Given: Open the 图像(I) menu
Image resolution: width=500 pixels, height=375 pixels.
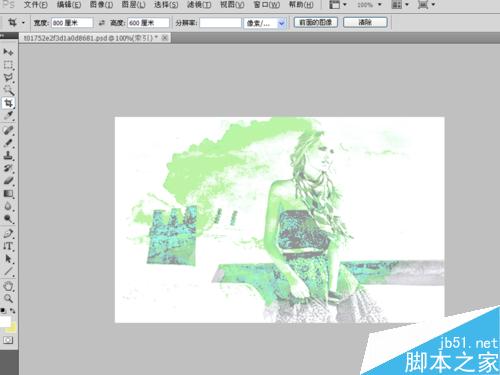Looking at the screenshot, I should pyautogui.click(x=101, y=5).
